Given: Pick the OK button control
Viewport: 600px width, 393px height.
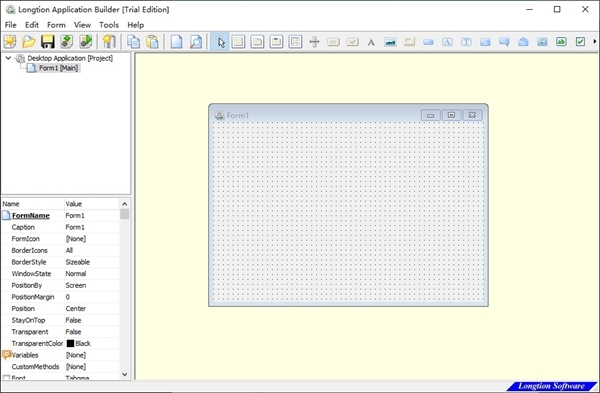Looking at the screenshot, I should pyautogui.click(x=333, y=42).
